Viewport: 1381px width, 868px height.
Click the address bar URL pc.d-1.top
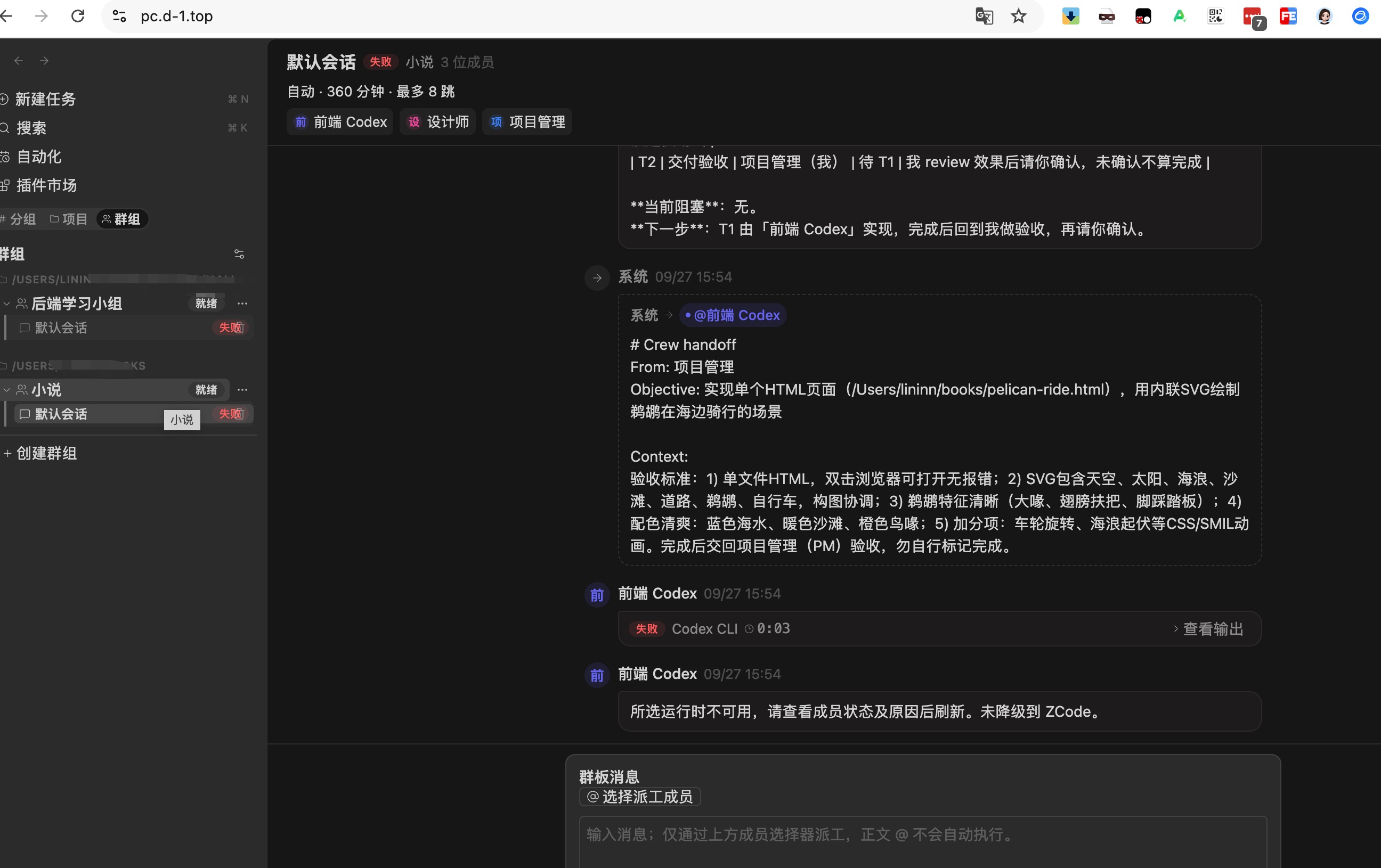click(177, 16)
